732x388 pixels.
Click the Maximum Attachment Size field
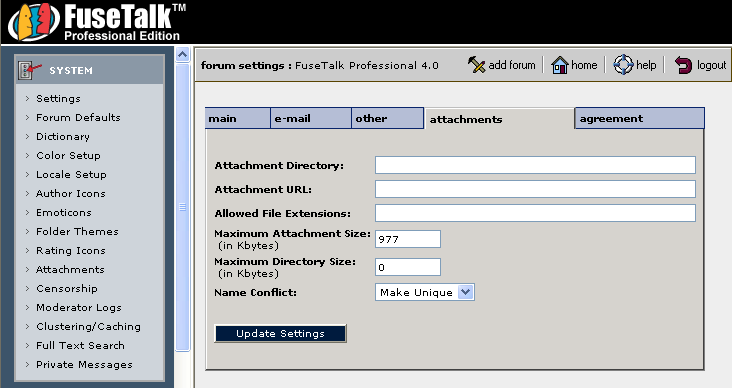coord(408,239)
